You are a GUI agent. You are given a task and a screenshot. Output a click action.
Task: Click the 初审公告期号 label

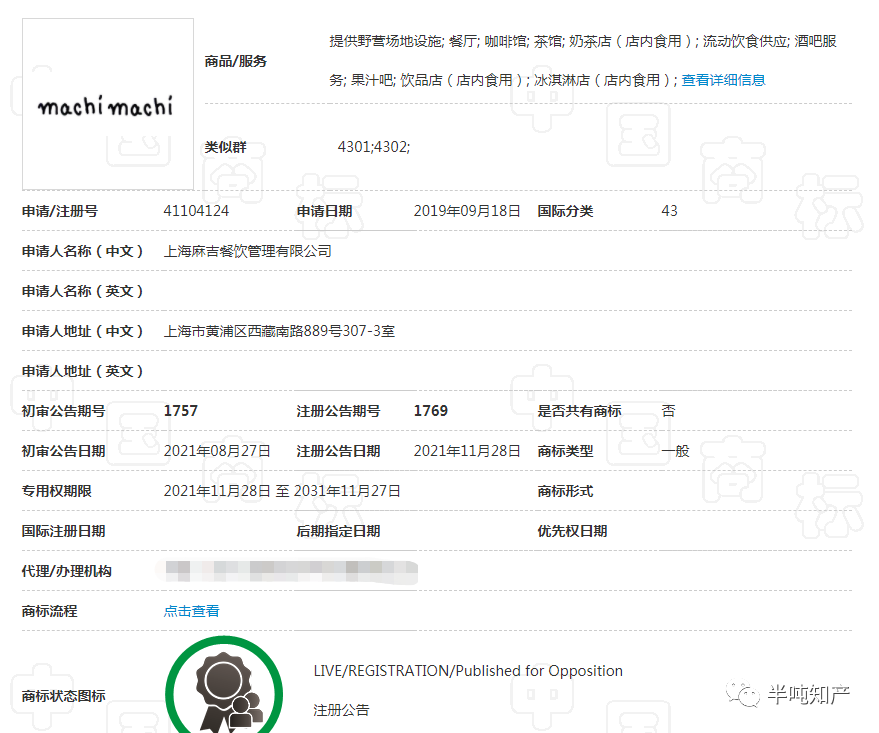[x=63, y=411]
